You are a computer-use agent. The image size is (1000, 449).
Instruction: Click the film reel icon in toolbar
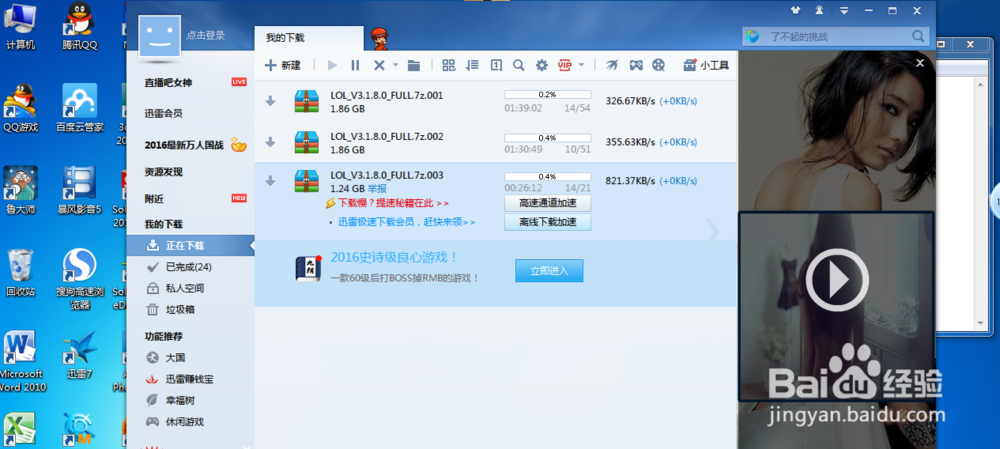pos(659,65)
